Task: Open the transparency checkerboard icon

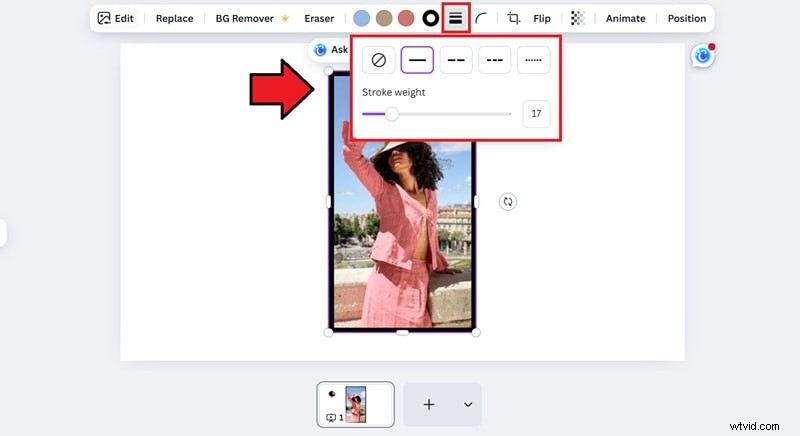Action: [x=578, y=18]
